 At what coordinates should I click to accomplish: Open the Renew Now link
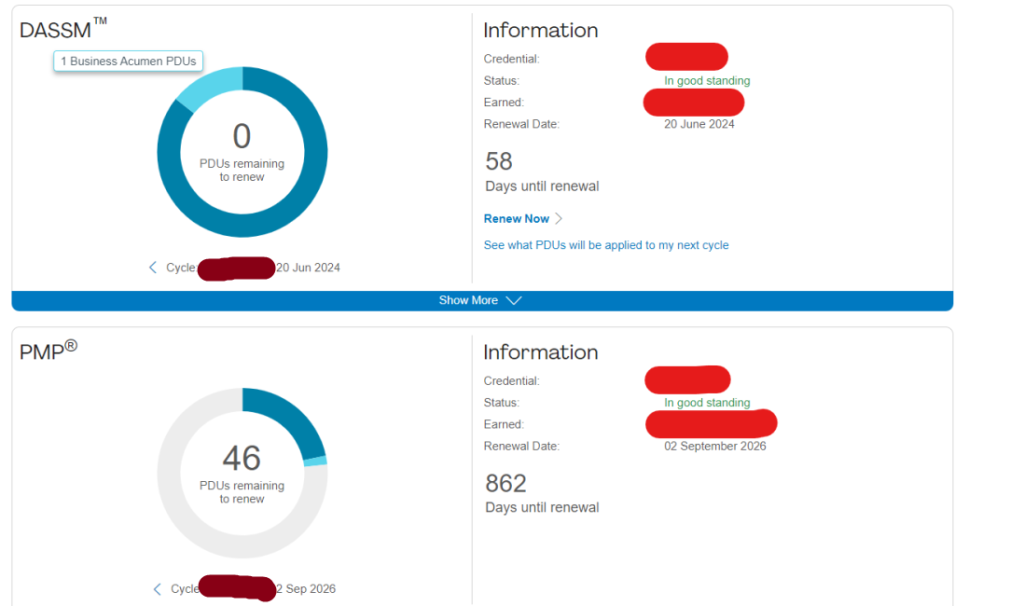516,219
